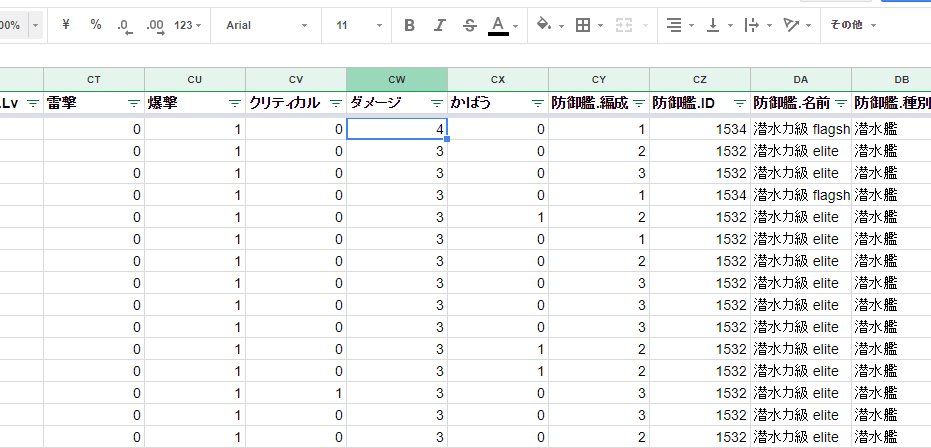Screen dimensions: 931x448
Task: Open the 123 number format dropdown
Action: point(187,25)
